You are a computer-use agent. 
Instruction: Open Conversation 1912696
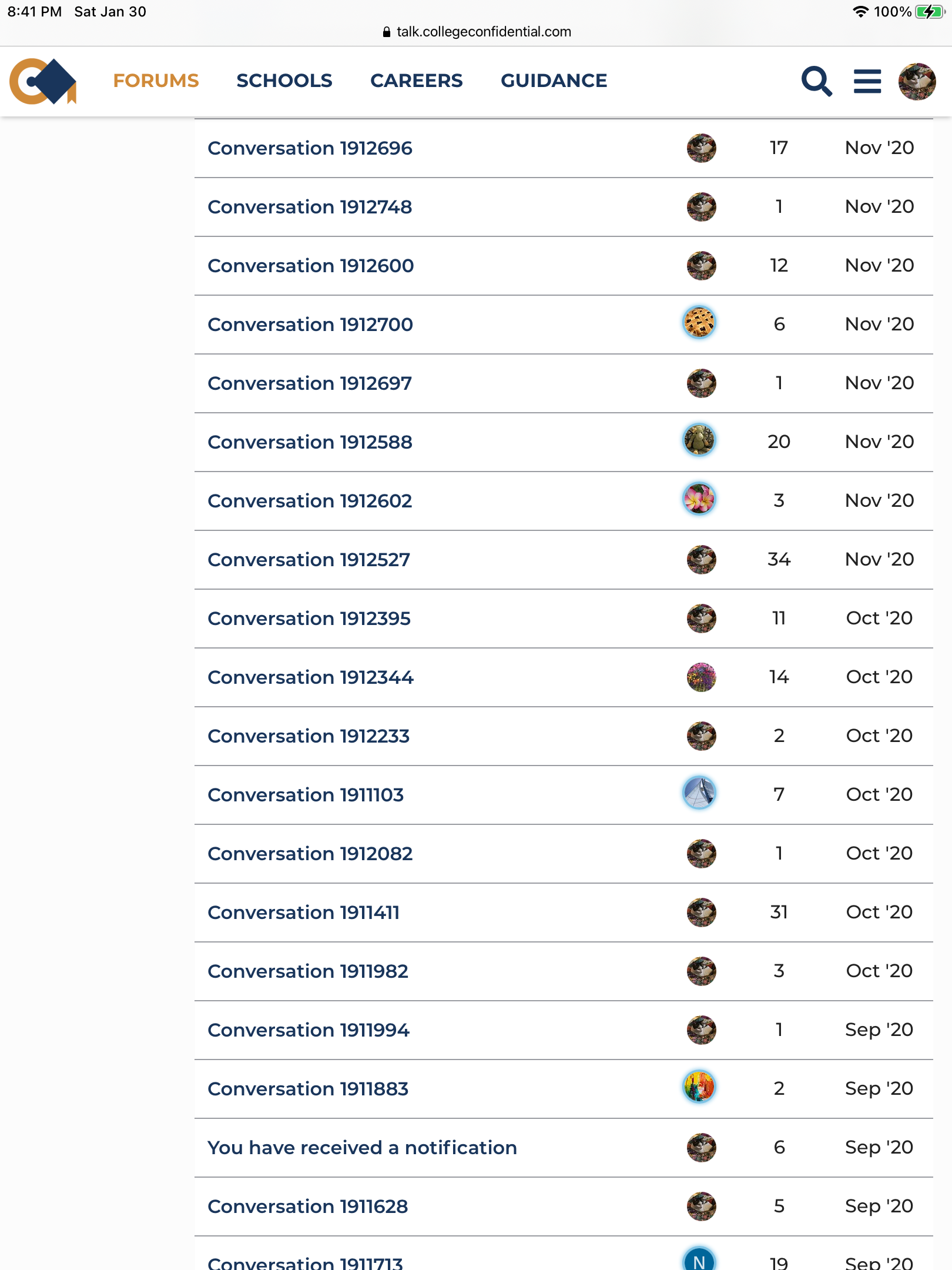point(310,148)
